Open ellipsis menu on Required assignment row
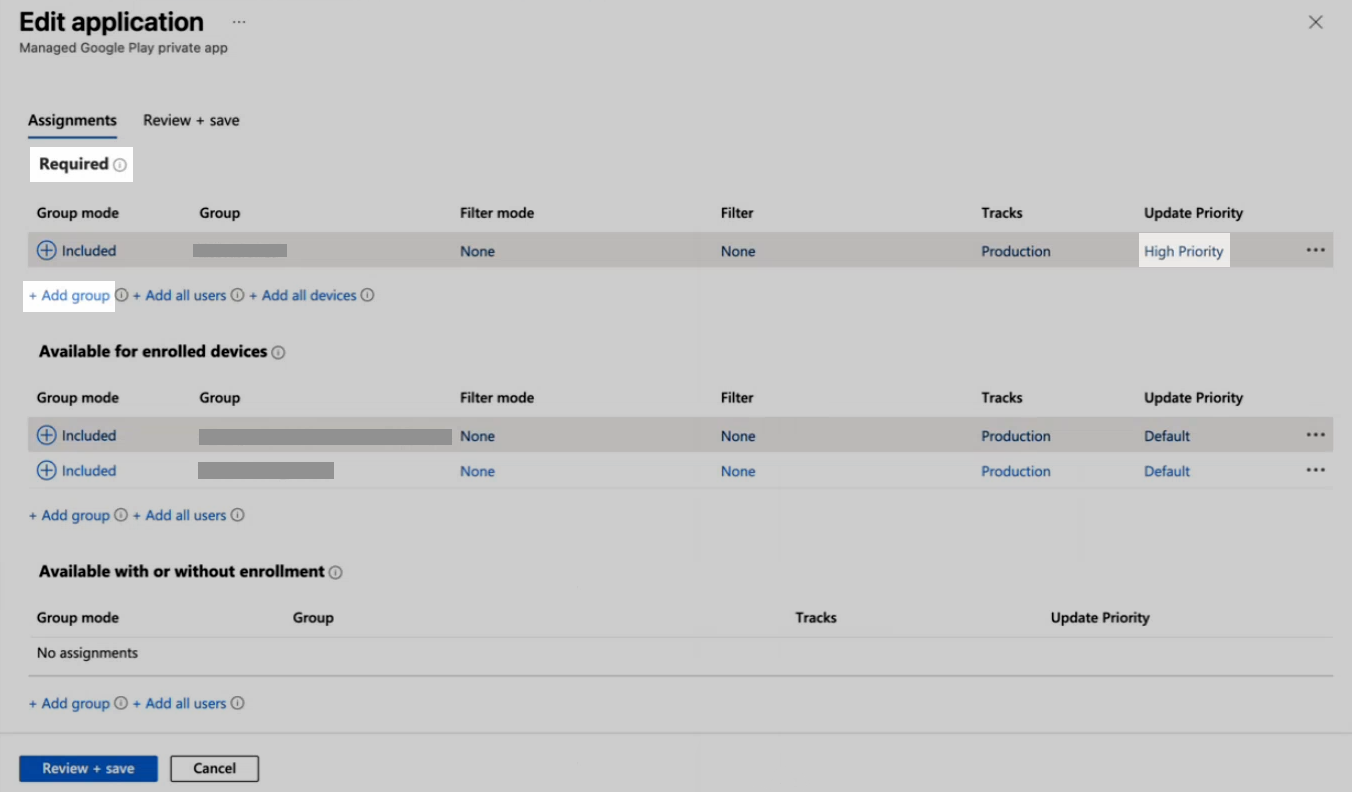This screenshot has width=1352, height=792. tap(1315, 251)
